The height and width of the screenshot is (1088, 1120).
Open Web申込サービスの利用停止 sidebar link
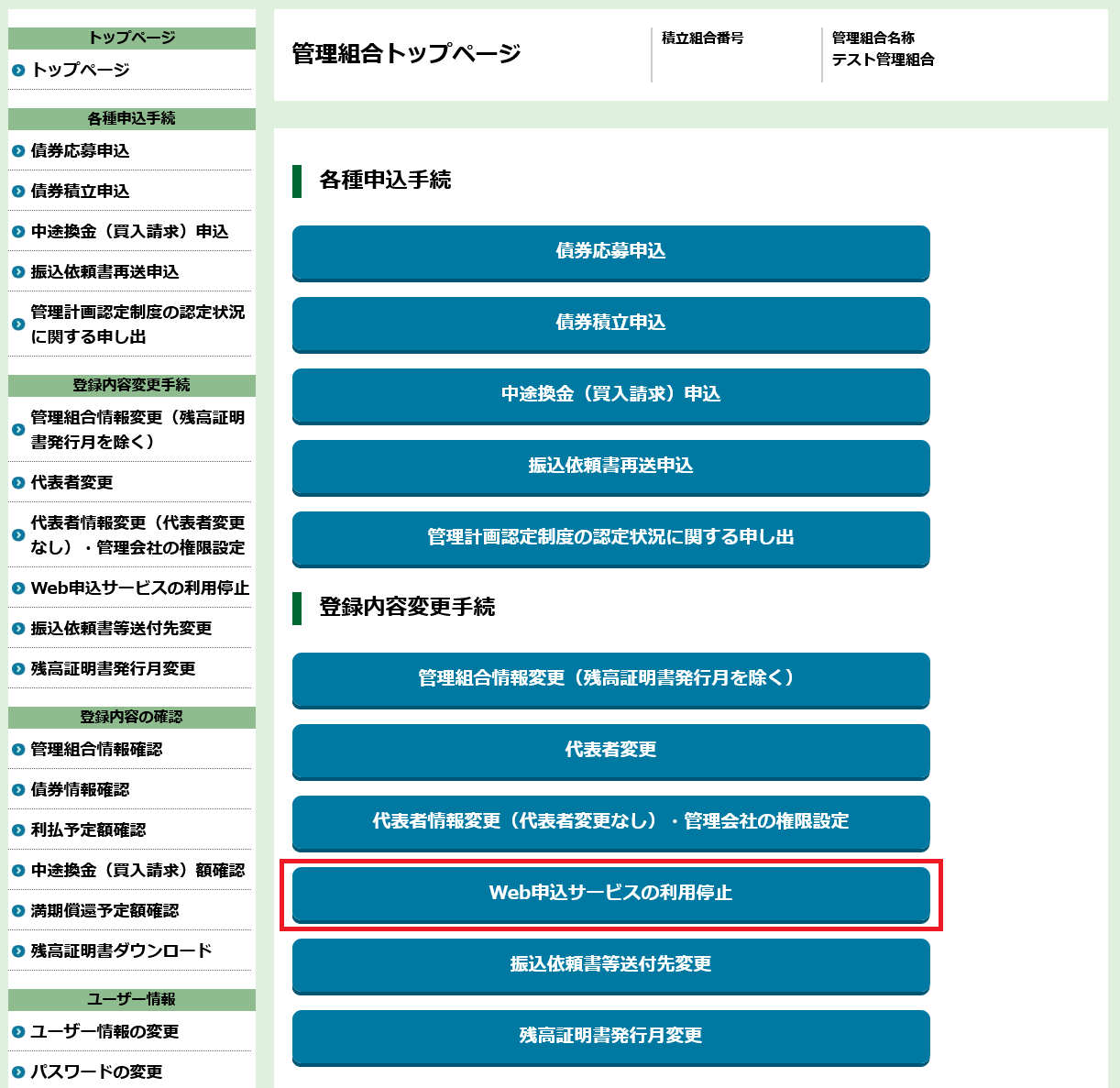click(140, 588)
